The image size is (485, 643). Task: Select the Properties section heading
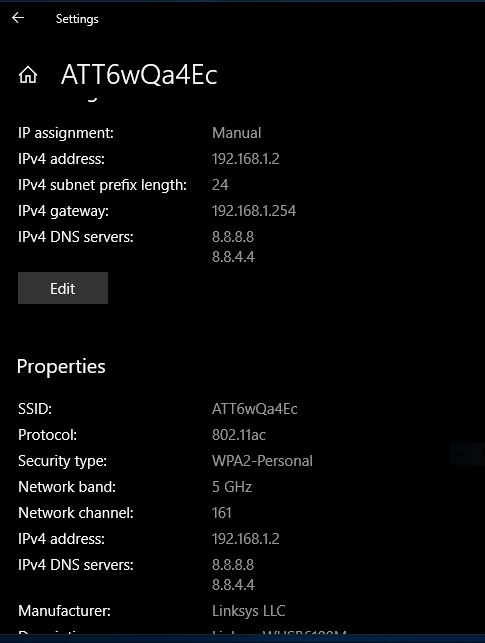coord(61,366)
